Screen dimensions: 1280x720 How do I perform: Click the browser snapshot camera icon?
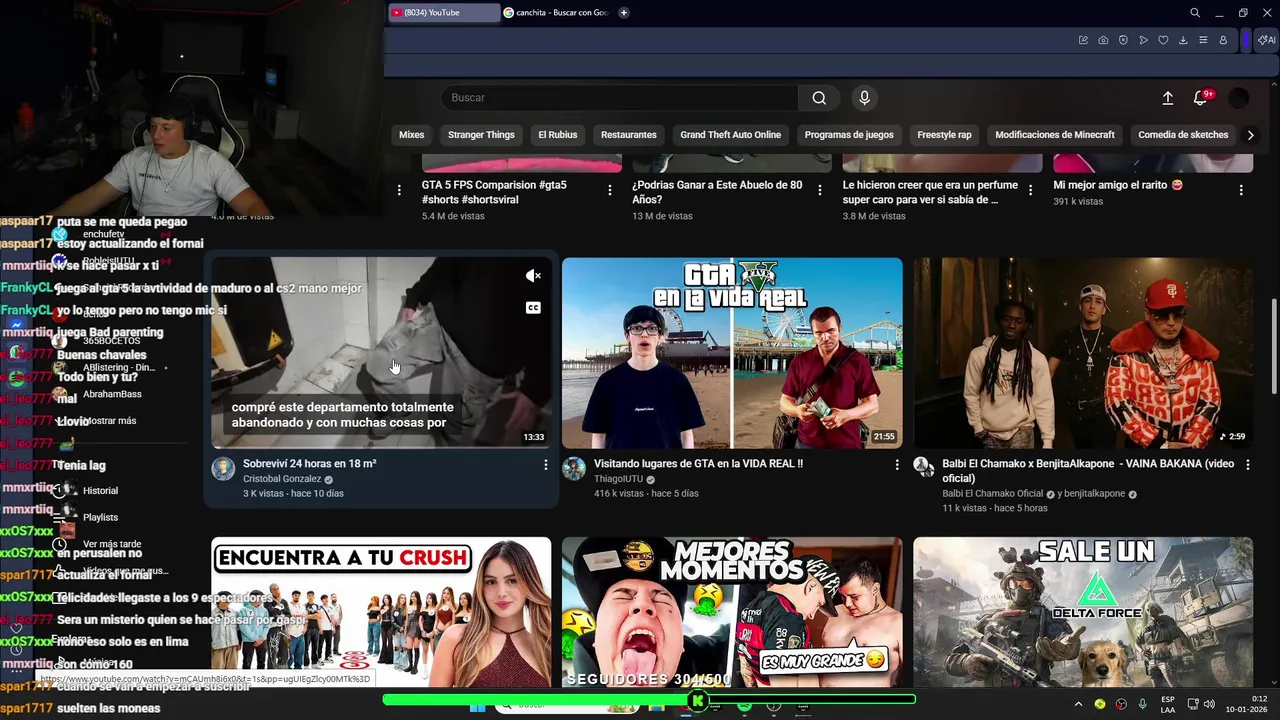(x=1103, y=40)
